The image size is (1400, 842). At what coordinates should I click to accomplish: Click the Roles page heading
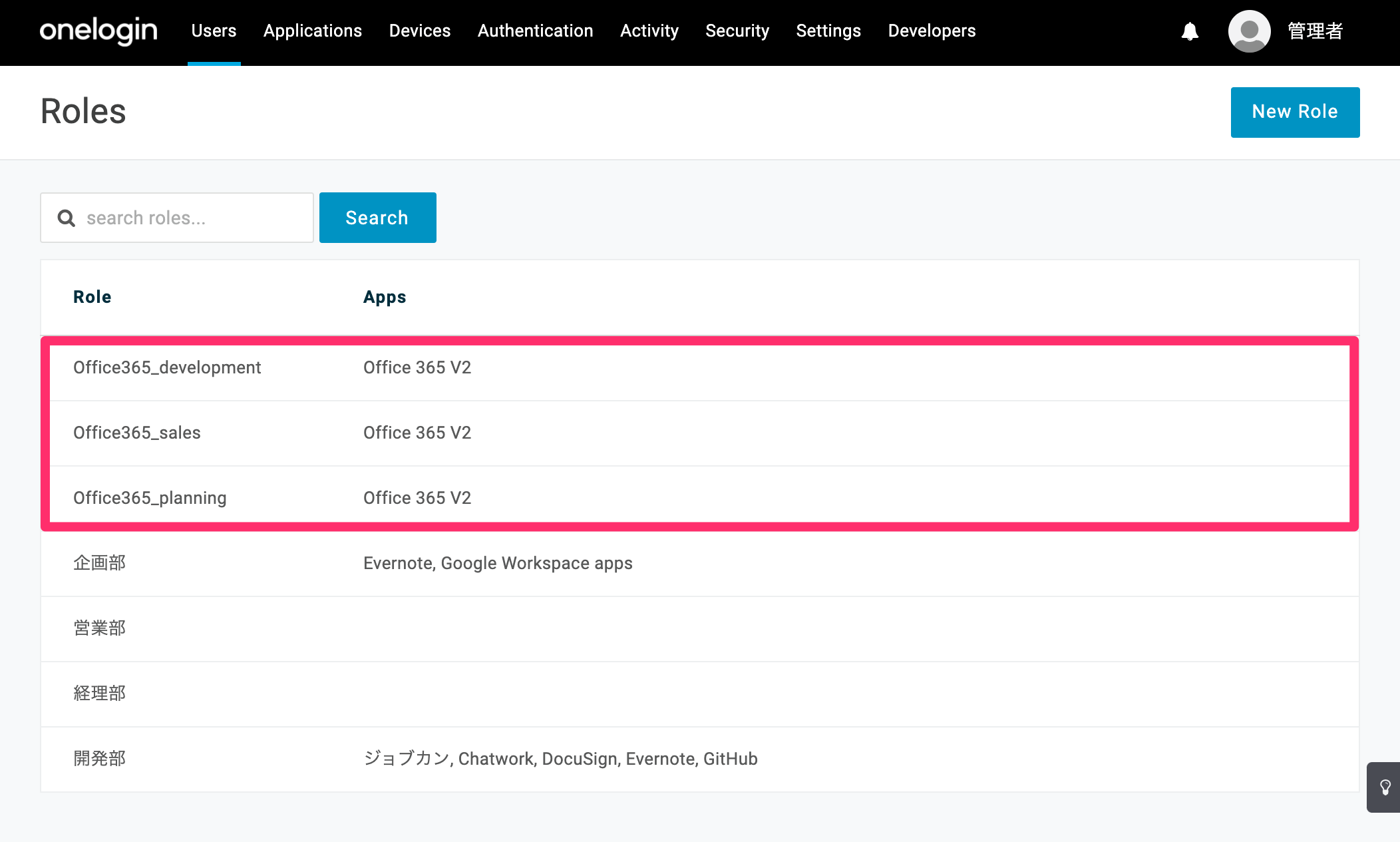coord(83,111)
